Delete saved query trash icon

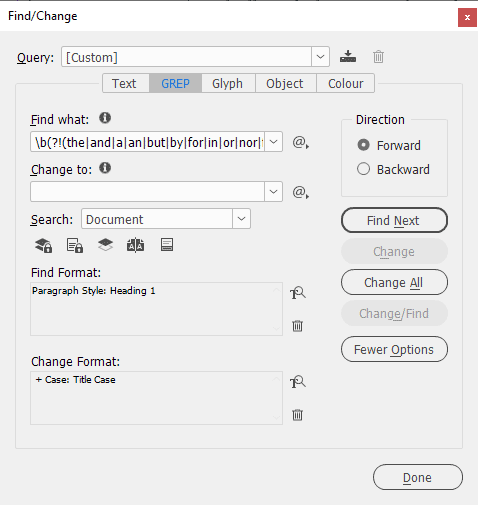378,57
